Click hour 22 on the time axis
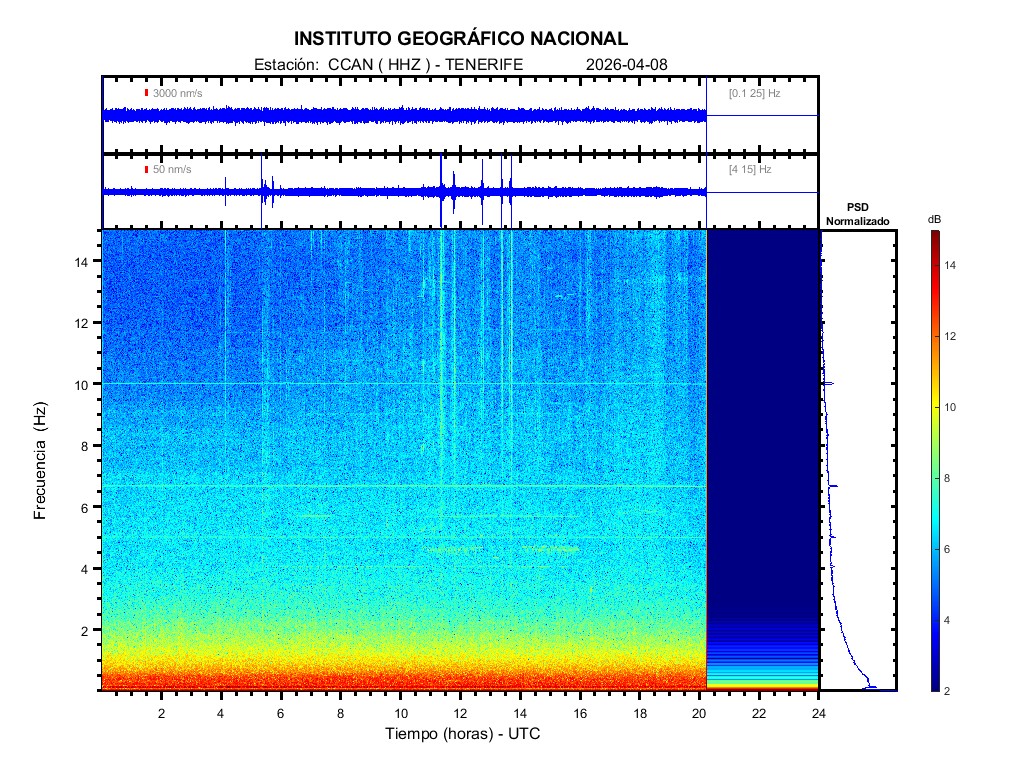The width and height of the screenshot is (1024, 768). 759,713
